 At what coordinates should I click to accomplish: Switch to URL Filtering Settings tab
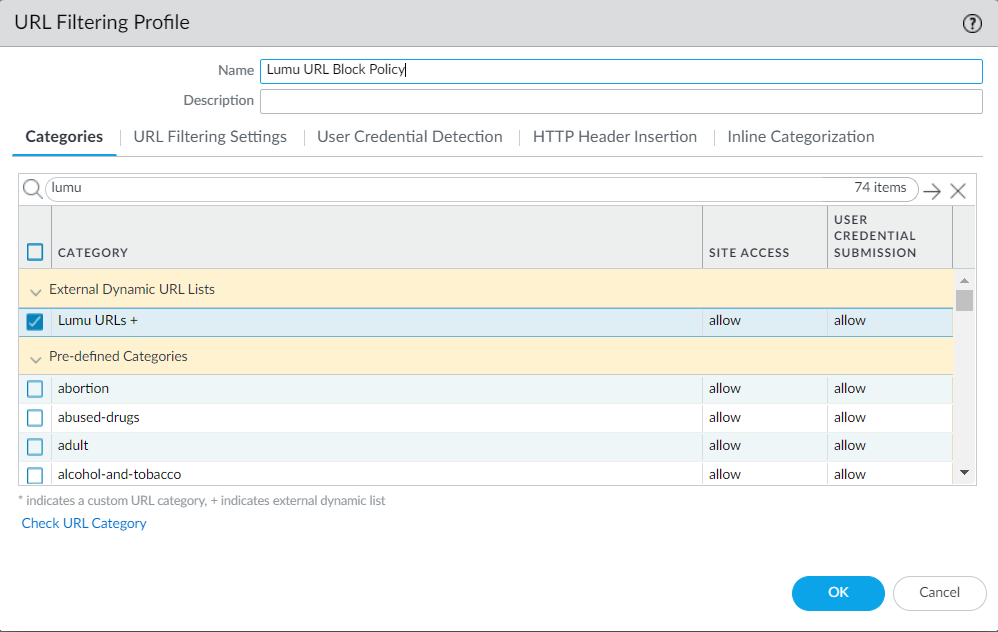tap(210, 137)
